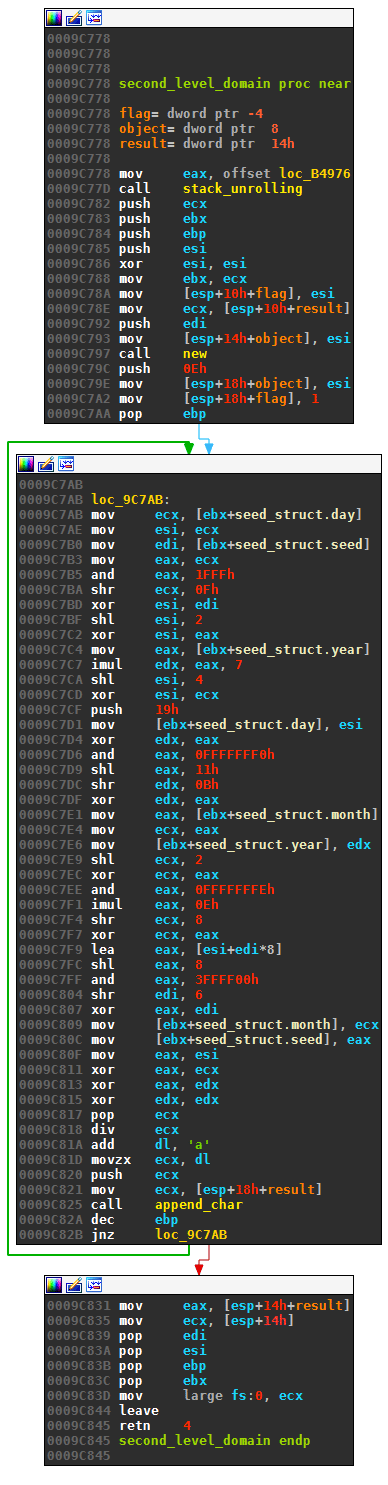Open node color palette on the first block
The width and height of the screenshot is (388, 1485).
pos(56,18)
